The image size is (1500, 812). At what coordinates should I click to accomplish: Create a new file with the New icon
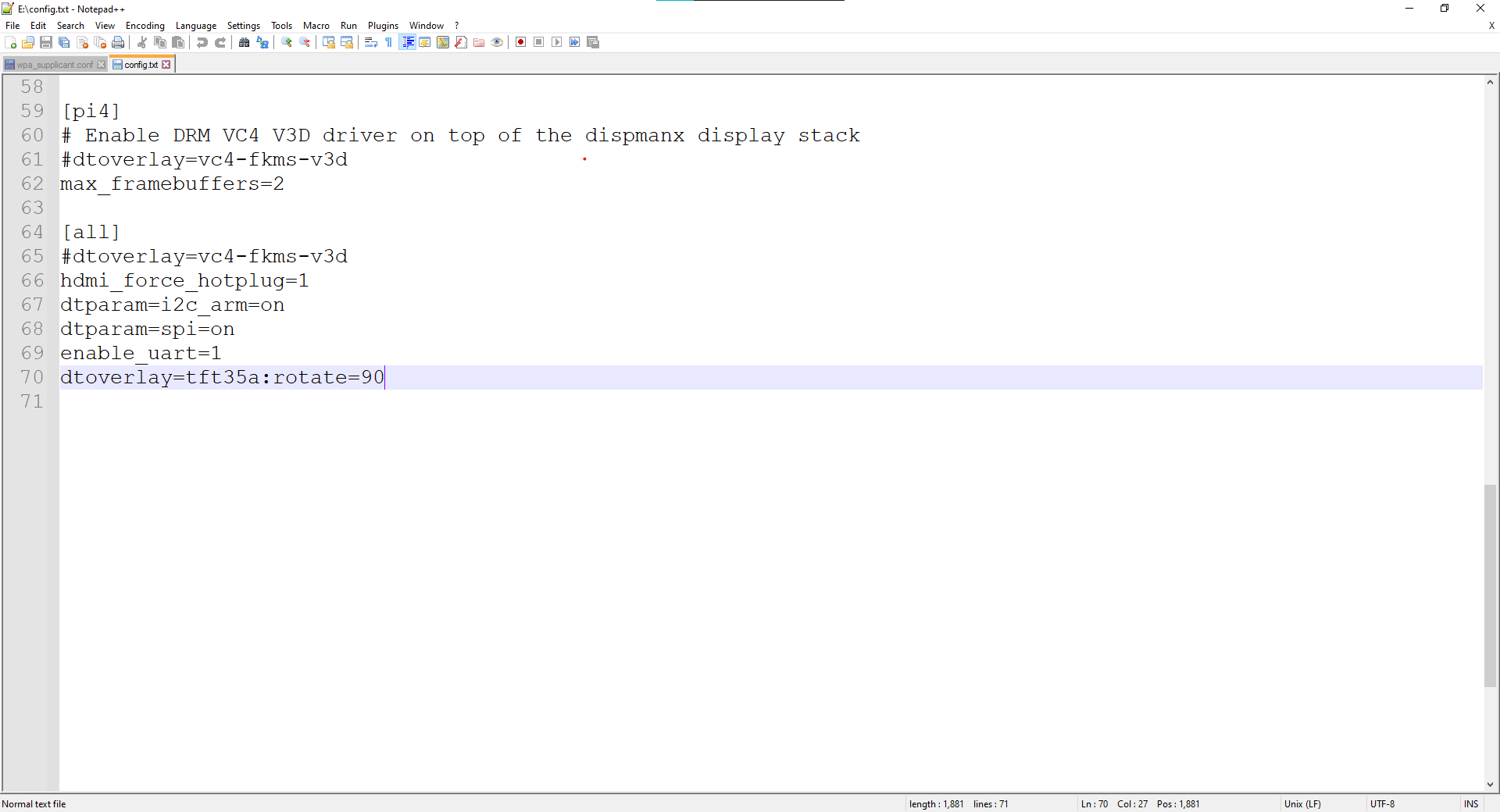(10, 42)
